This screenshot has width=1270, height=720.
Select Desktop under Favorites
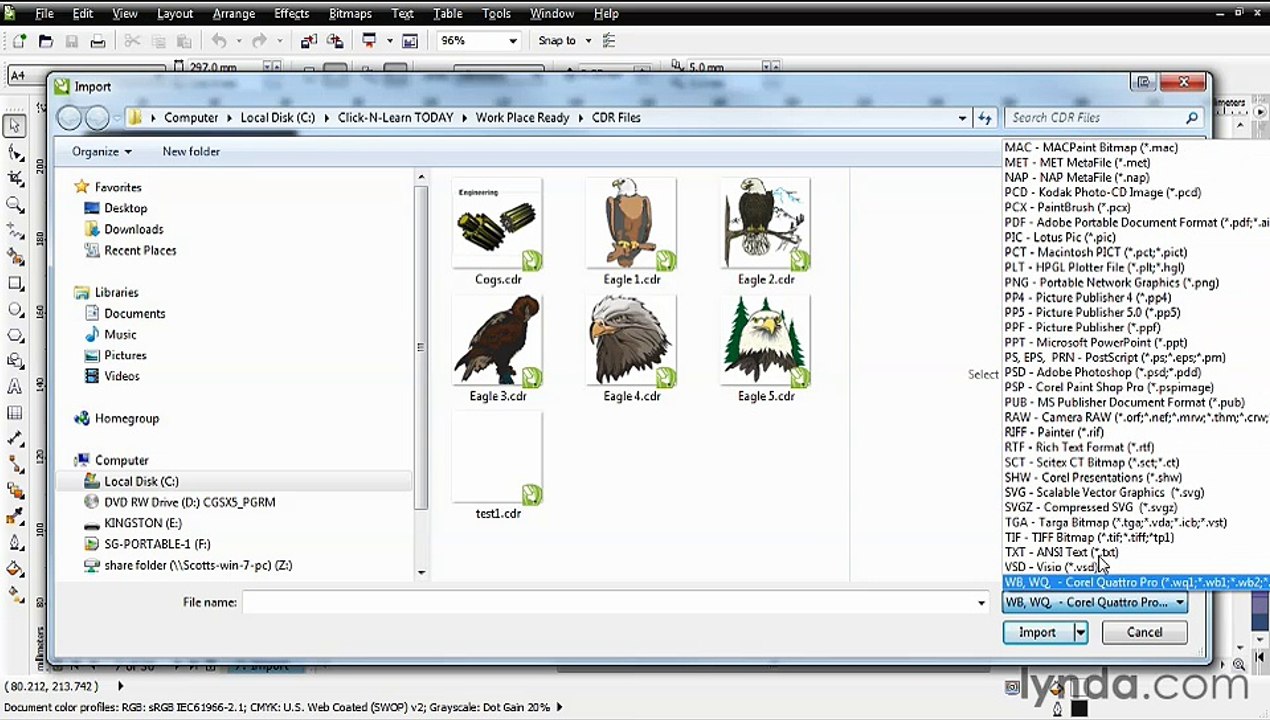(126, 209)
